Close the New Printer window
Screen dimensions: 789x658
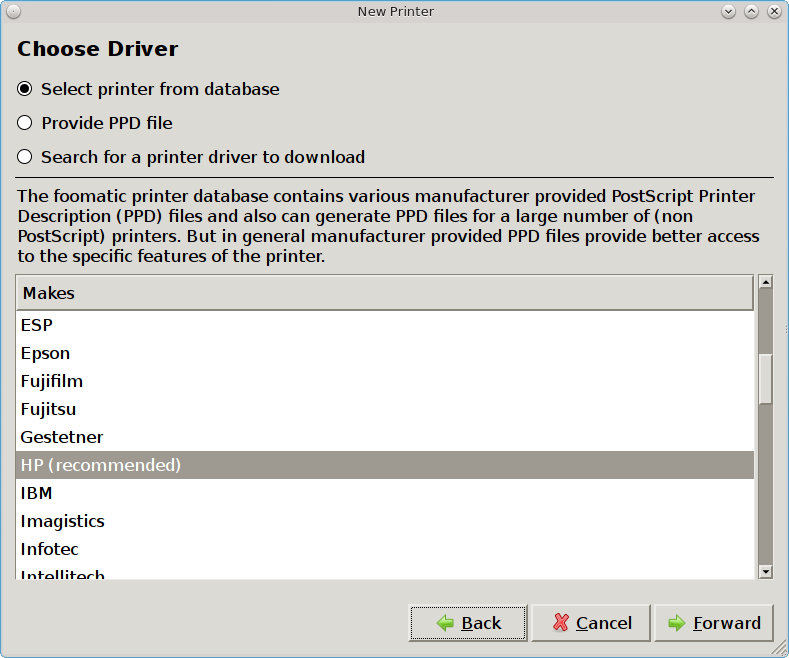click(774, 11)
